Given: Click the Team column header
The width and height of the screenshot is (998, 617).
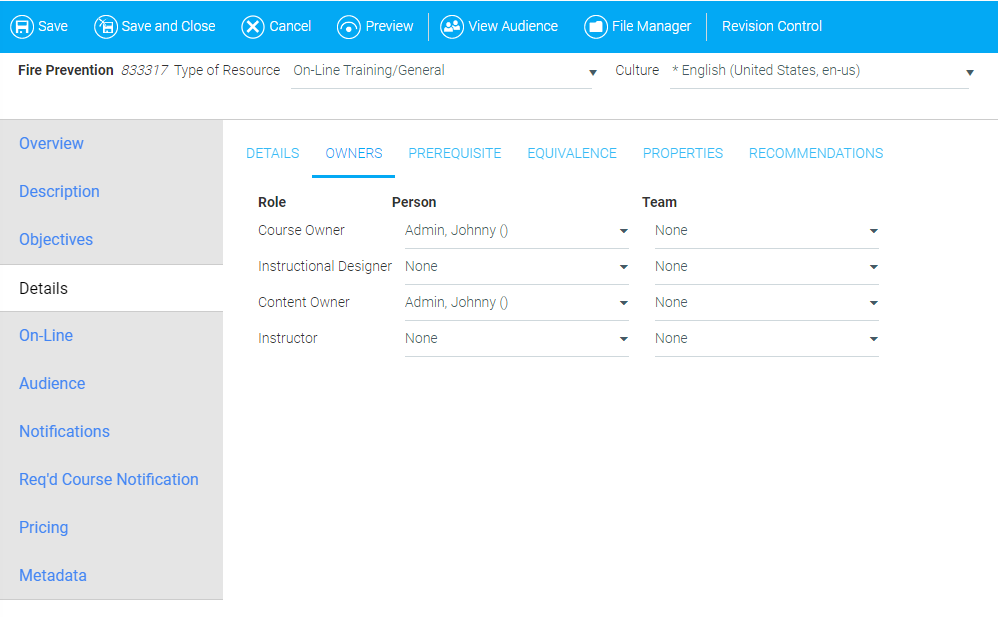Looking at the screenshot, I should 659,202.
